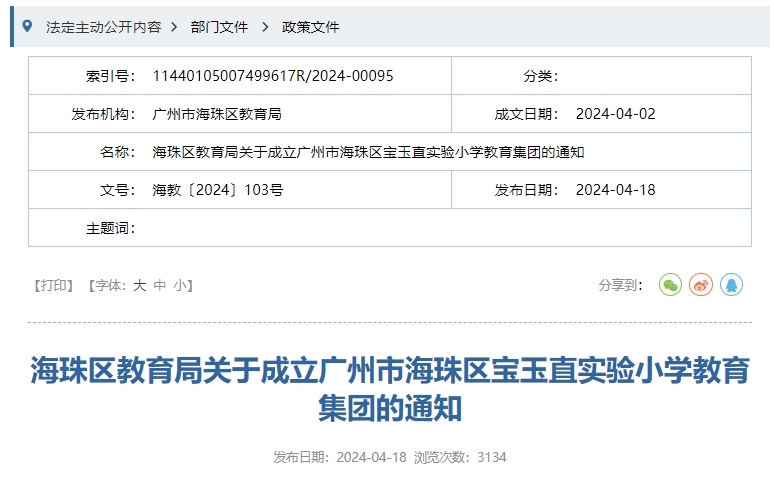Image resolution: width=774 pixels, height=484 pixels.
Task: Click the document name in the 名称 row
Action: click(367, 152)
